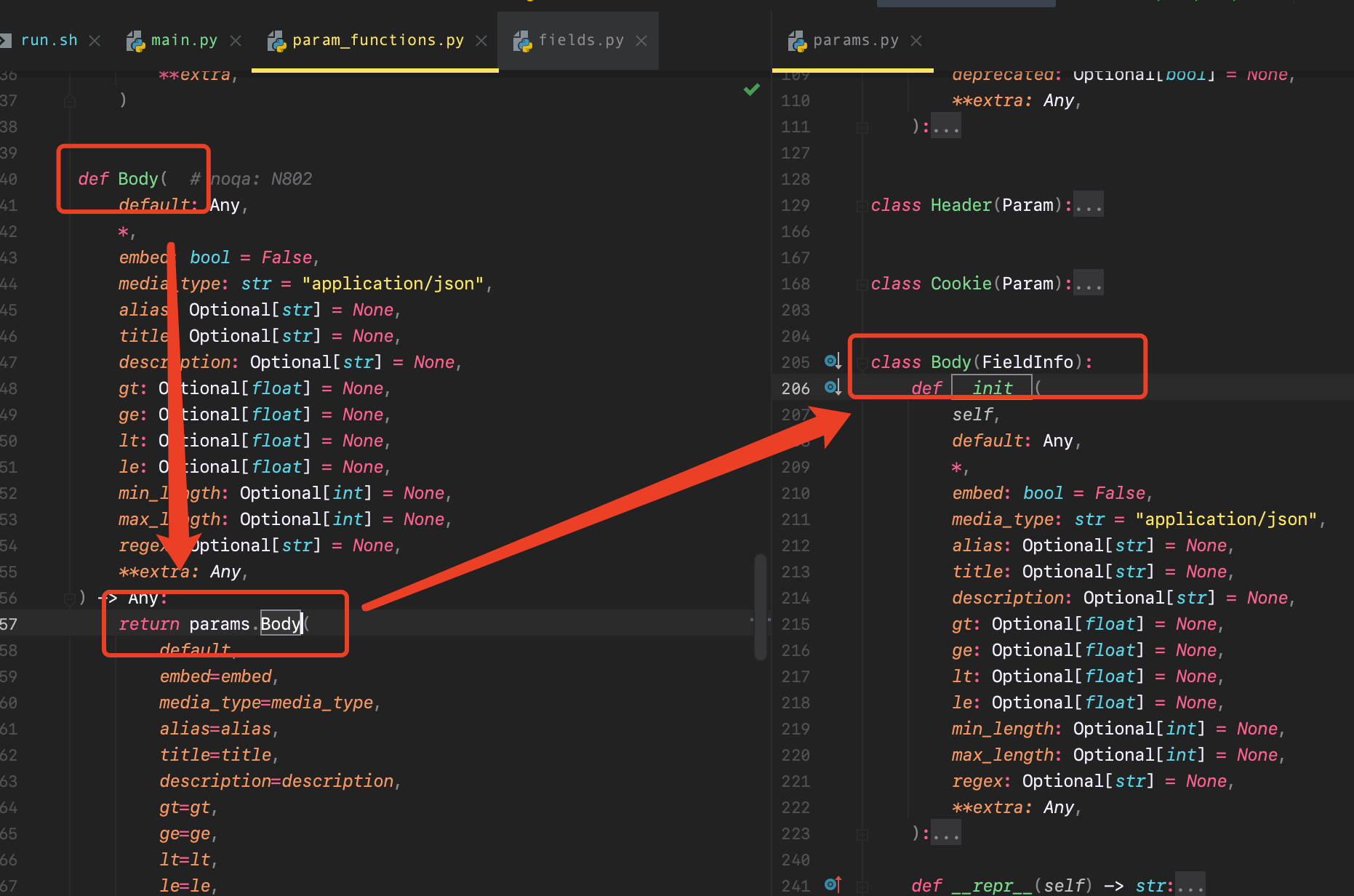Screen dimensions: 1354x896
Task: Collapse the fold marker at line 56
Action: tap(70, 599)
